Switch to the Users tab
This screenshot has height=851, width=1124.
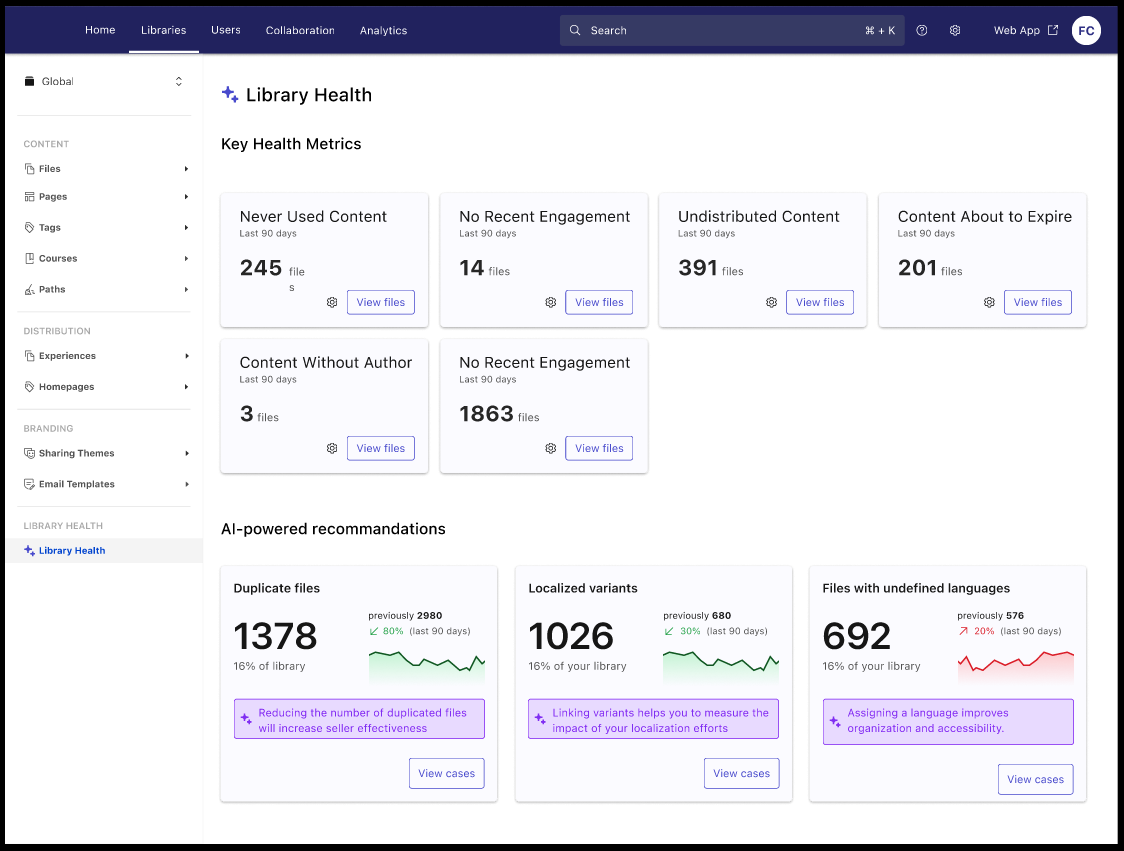tap(226, 30)
